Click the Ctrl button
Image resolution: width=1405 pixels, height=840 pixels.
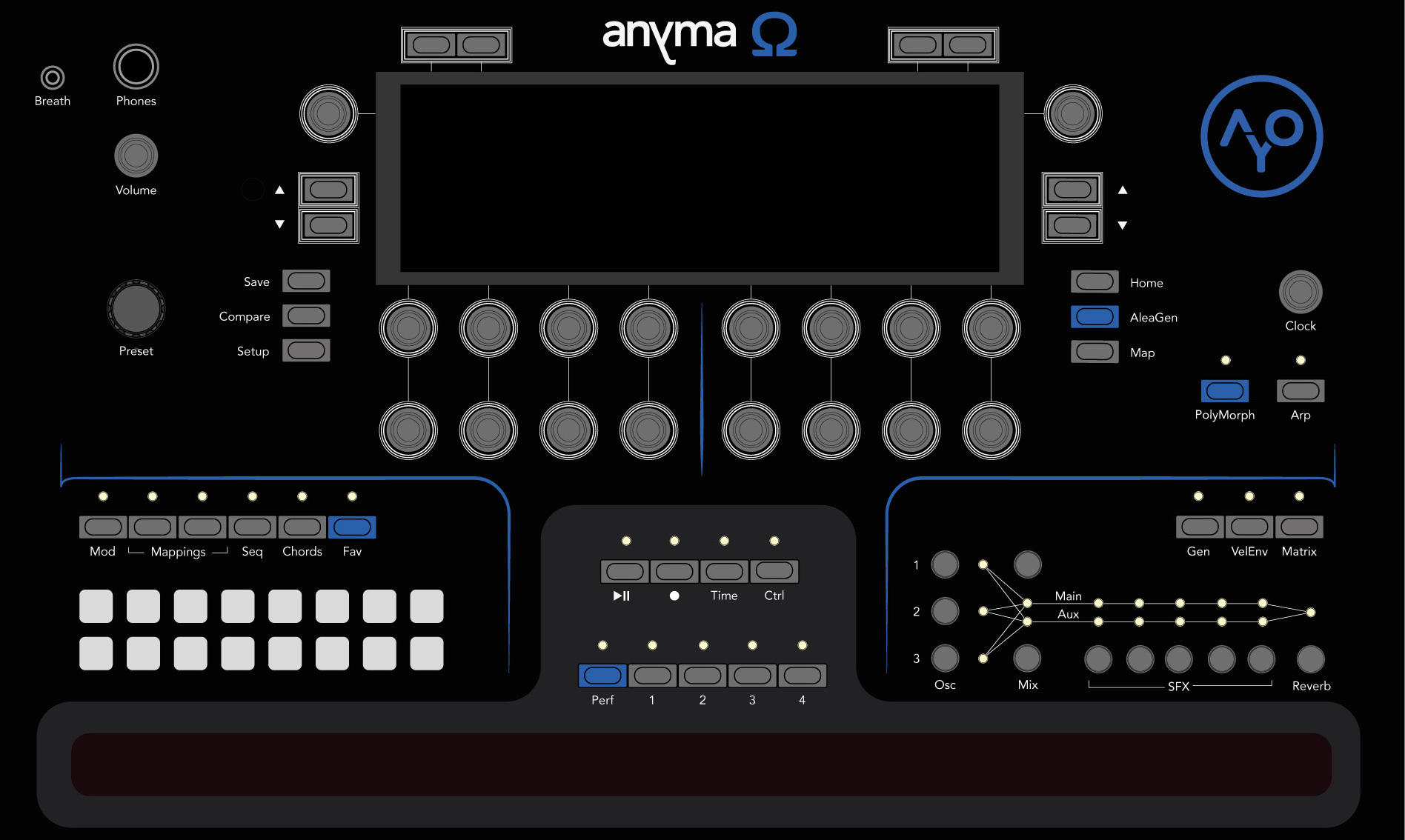point(774,571)
